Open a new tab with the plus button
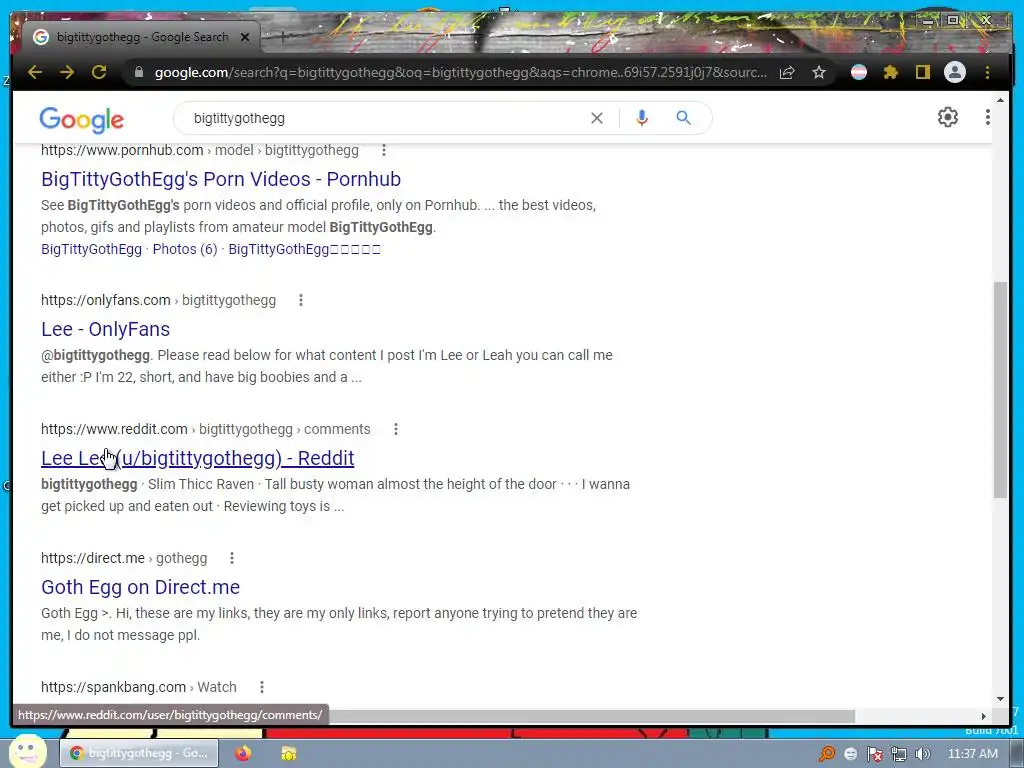 [283, 37]
